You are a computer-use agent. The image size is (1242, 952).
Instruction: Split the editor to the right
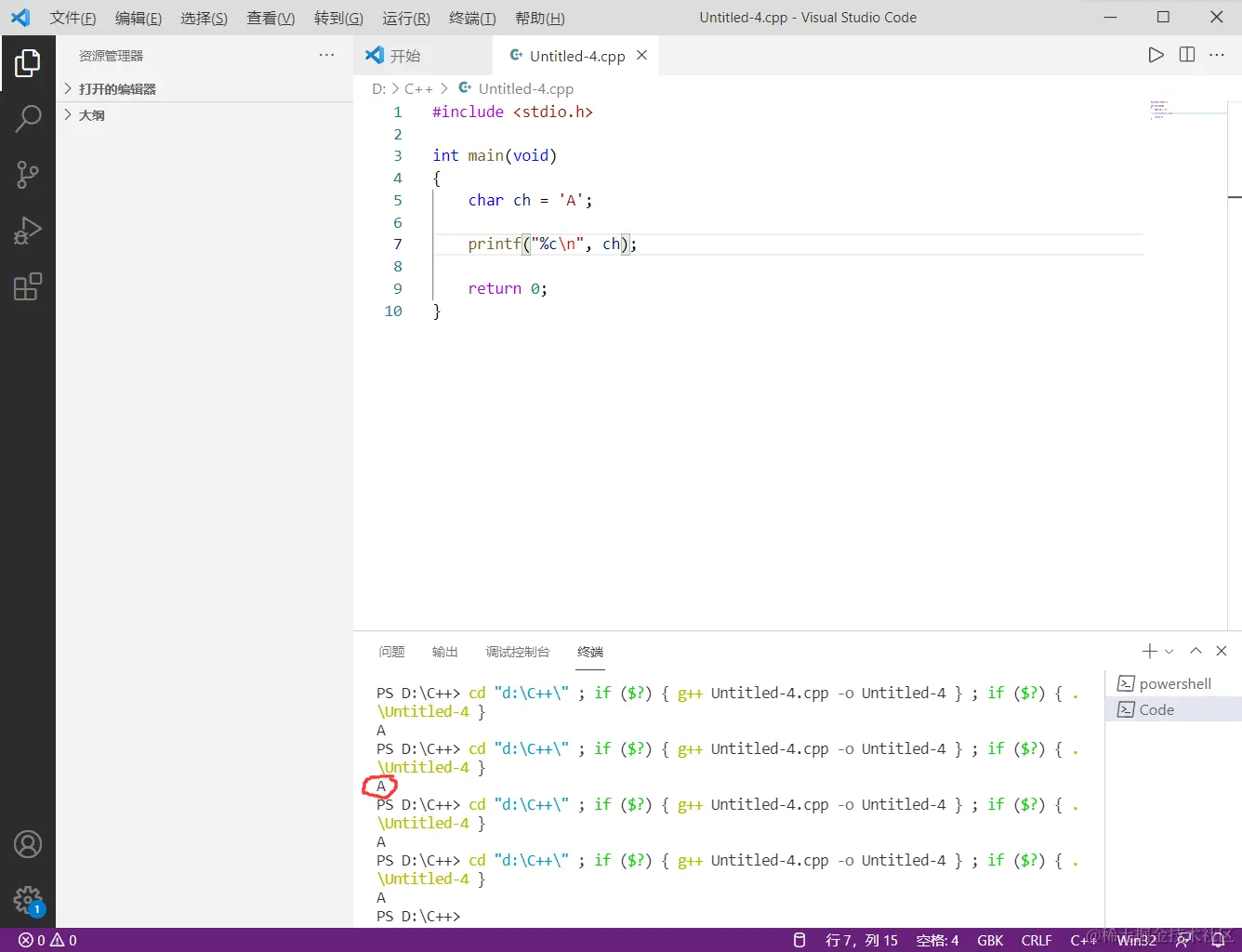[1187, 55]
